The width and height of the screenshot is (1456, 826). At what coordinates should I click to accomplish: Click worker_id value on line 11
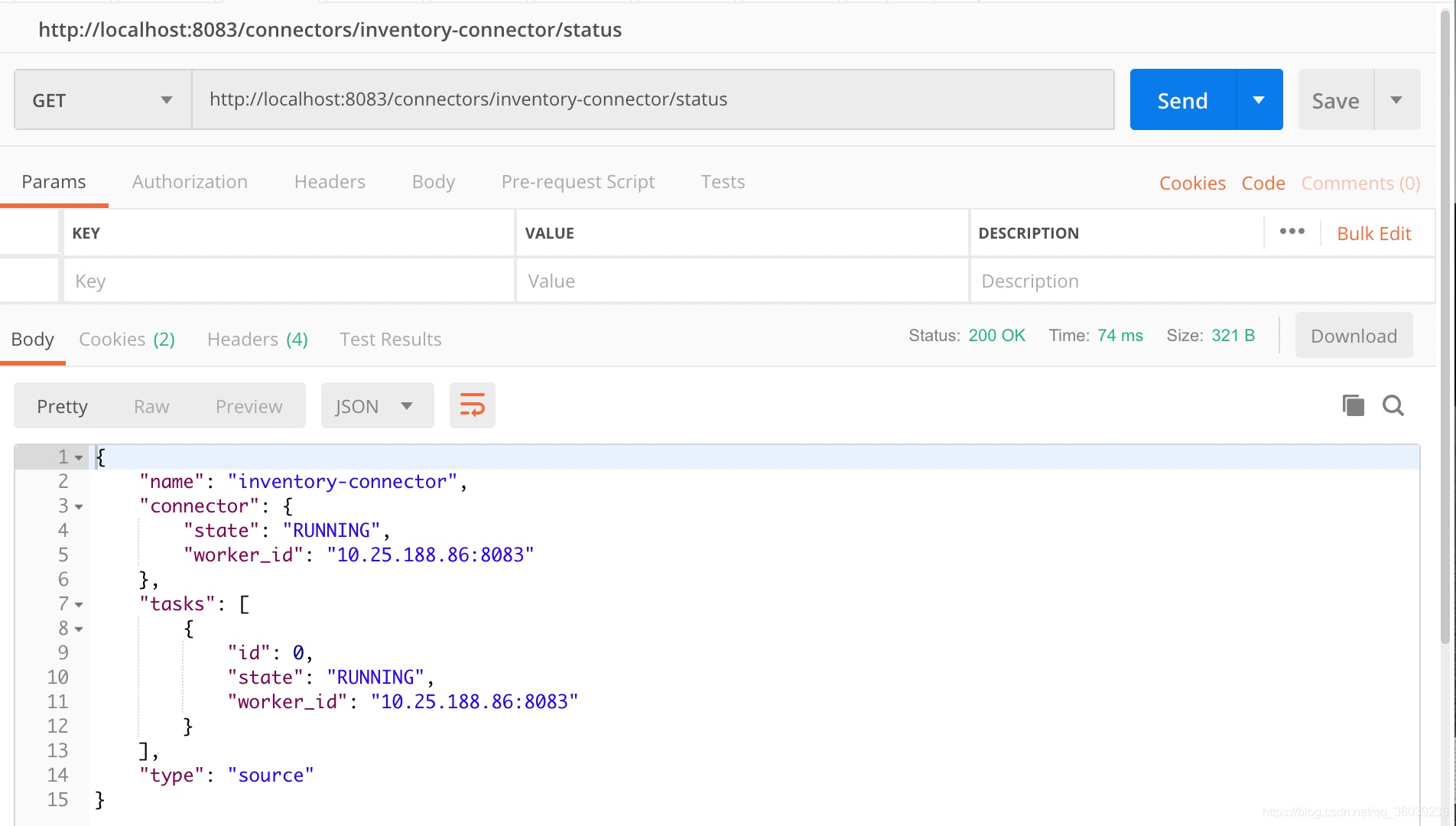[474, 702]
